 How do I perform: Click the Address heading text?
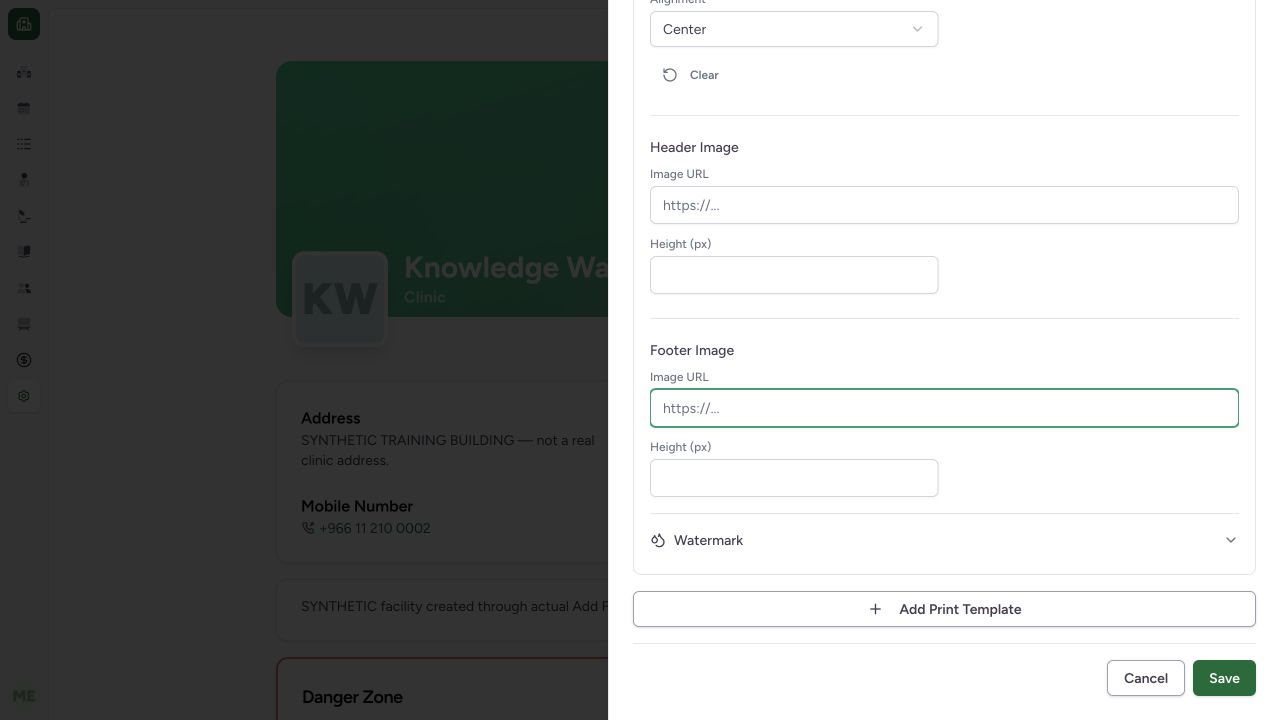[331, 418]
